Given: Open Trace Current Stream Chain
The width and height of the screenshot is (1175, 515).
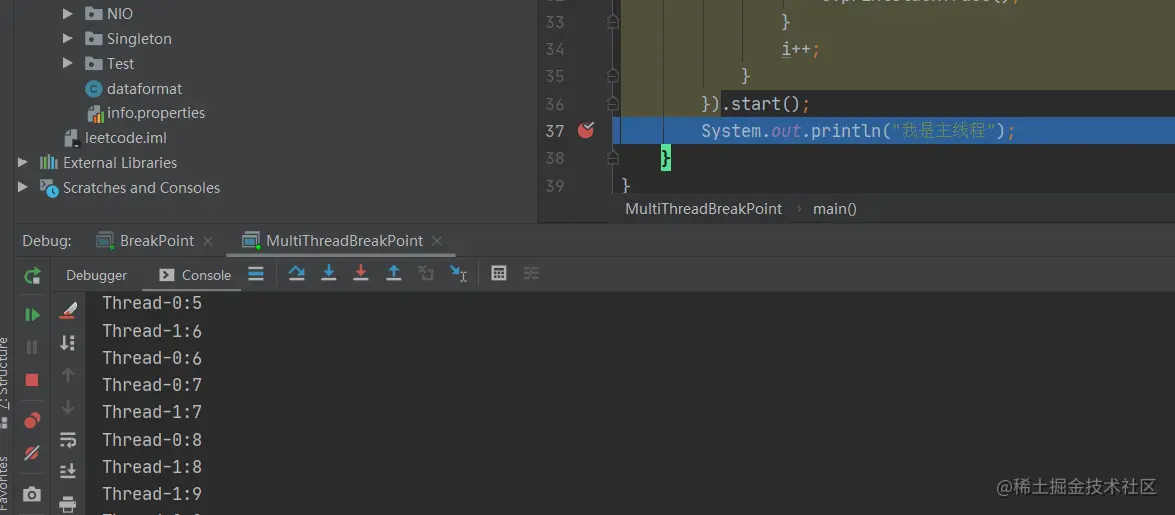Looking at the screenshot, I should 531,274.
